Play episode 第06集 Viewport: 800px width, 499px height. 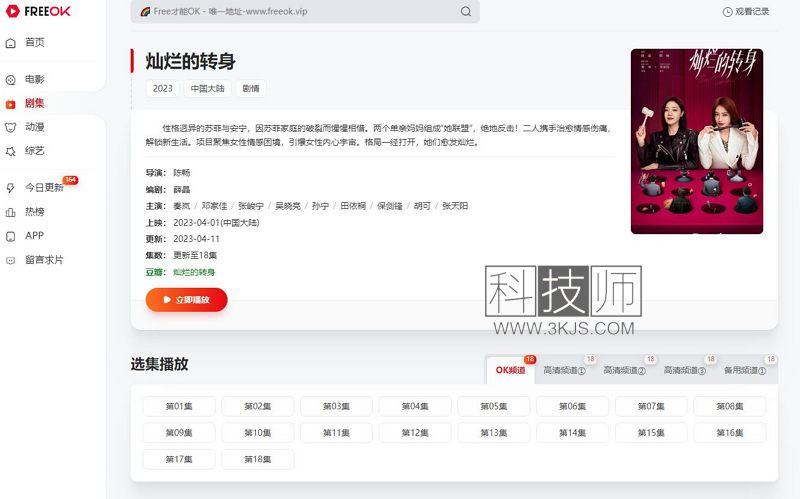coord(572,406)
